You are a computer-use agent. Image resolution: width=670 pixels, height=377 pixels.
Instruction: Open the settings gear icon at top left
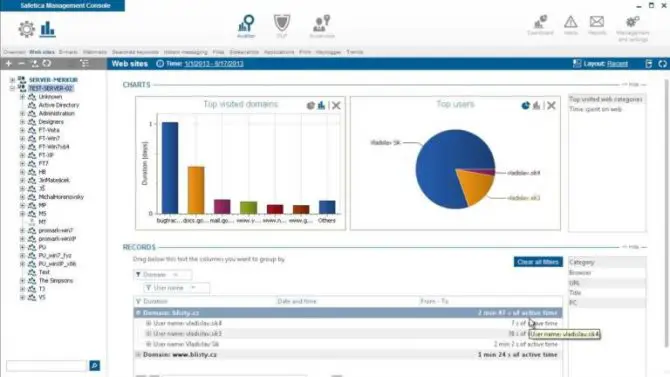(26, 29)
